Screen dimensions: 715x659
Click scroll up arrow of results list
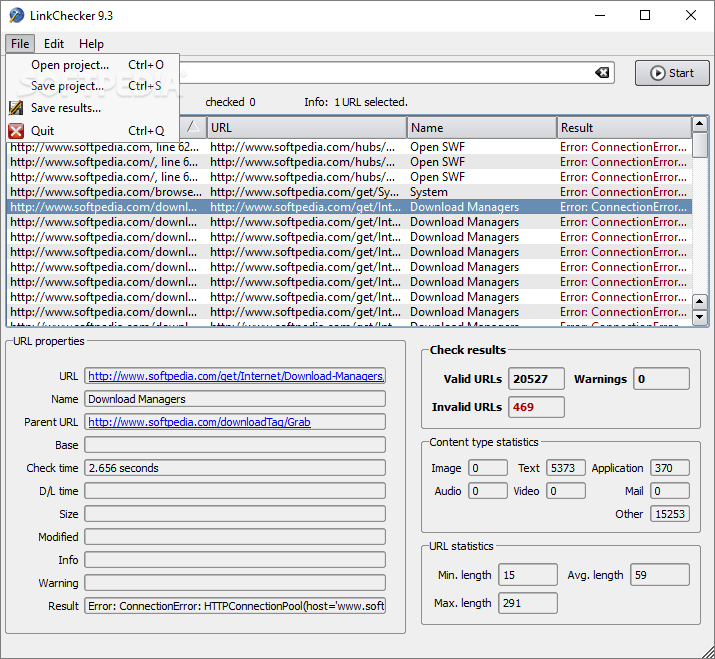[x=699, y=124]
